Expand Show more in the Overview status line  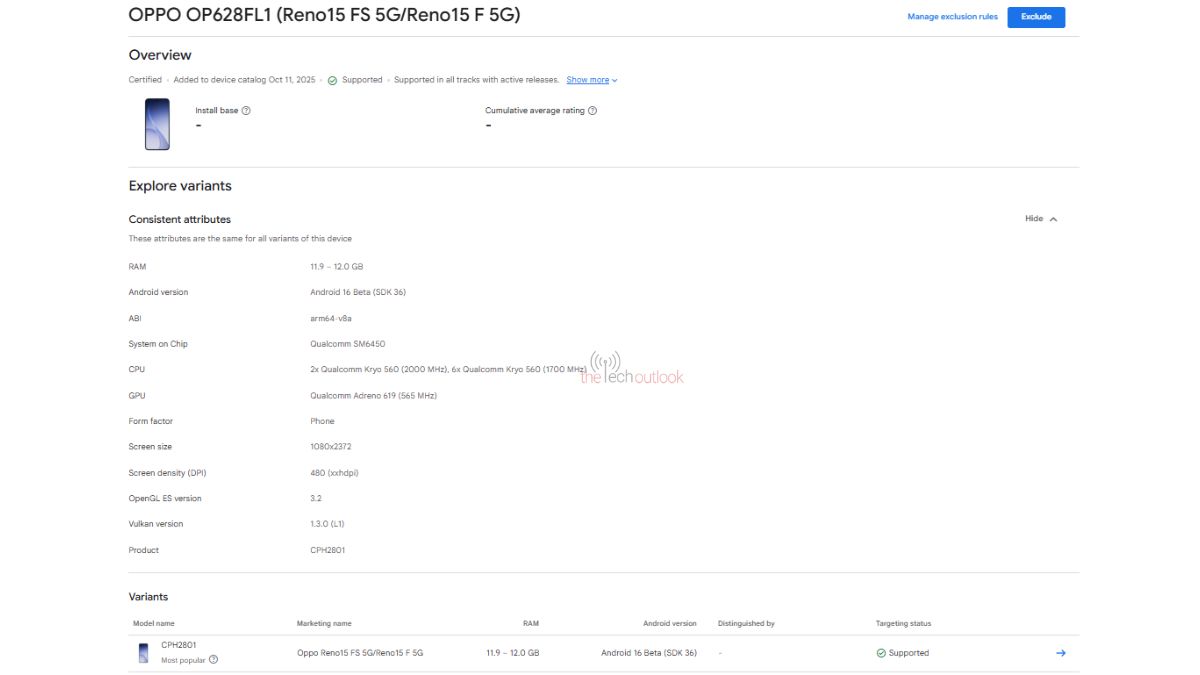[591, 80]
